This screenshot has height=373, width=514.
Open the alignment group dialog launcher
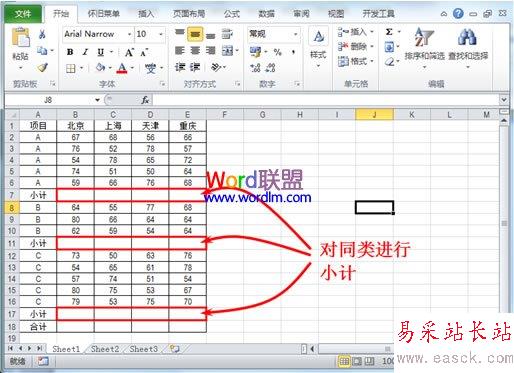tap(238, 84)
